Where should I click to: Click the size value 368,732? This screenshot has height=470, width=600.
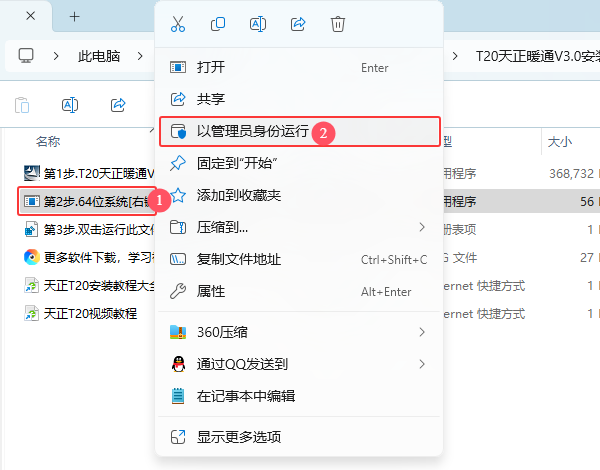[x=572, y=174]
